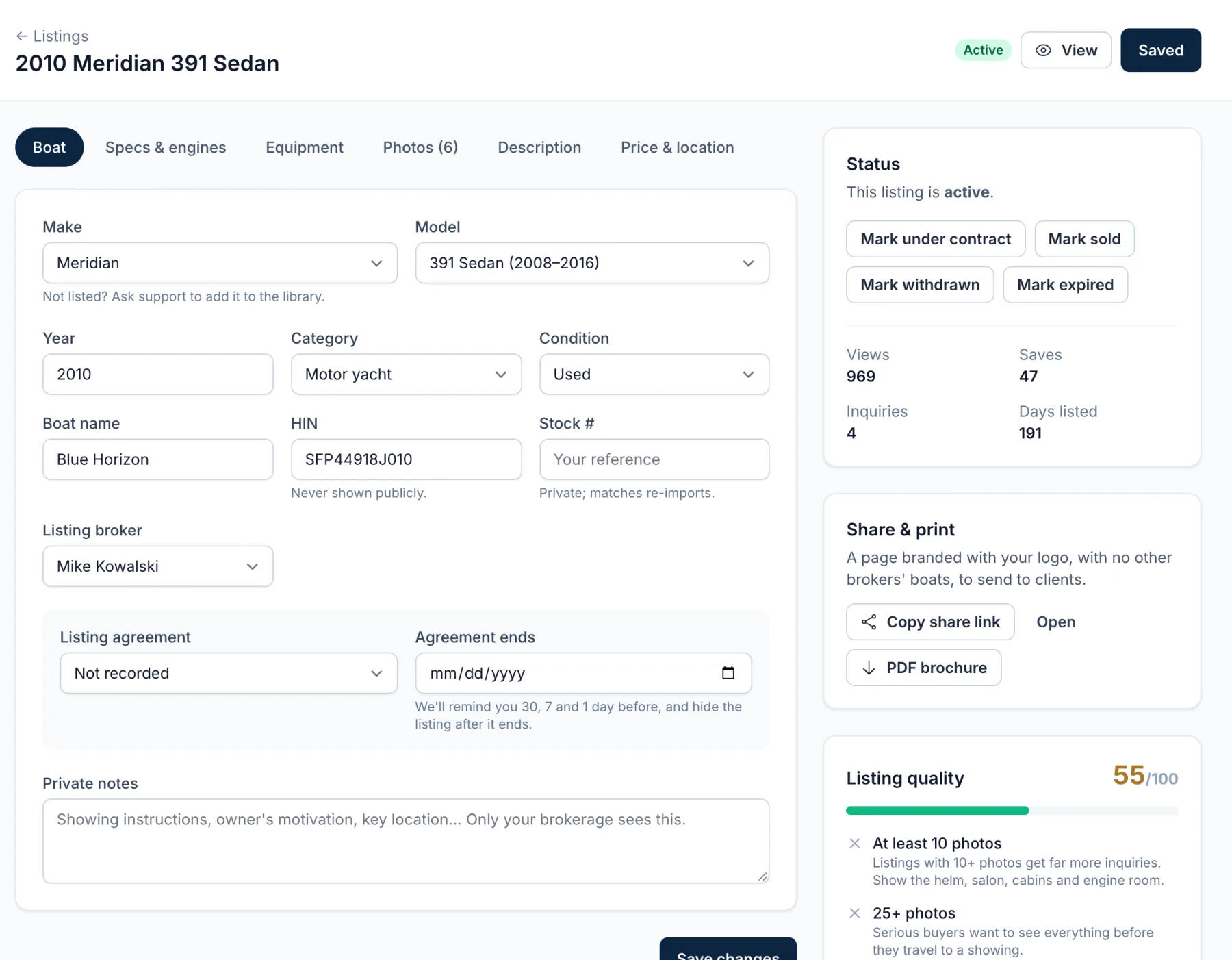Image resolution: width=1232 pixels, height=960 pixels.
Task: Click the Year field containing 2010
Action: 158,374
